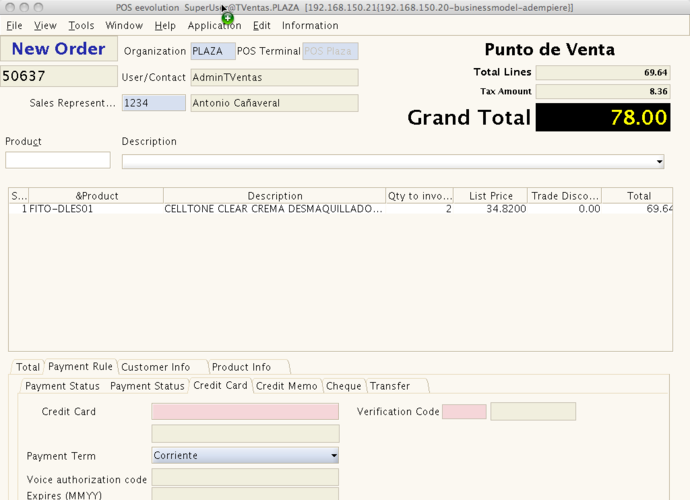Click the Voice authorization code field
The width and height of the screenshot is (690, 500).
(245, 477)
